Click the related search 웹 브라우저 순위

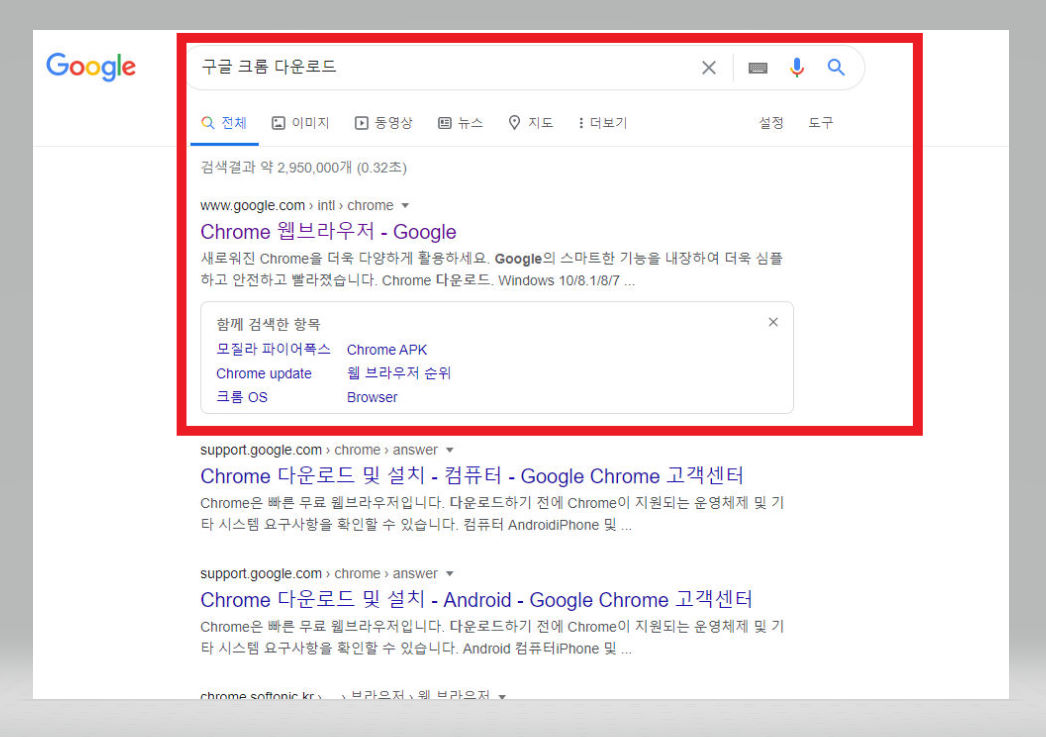pyautogui.click(x=399, y=373)
